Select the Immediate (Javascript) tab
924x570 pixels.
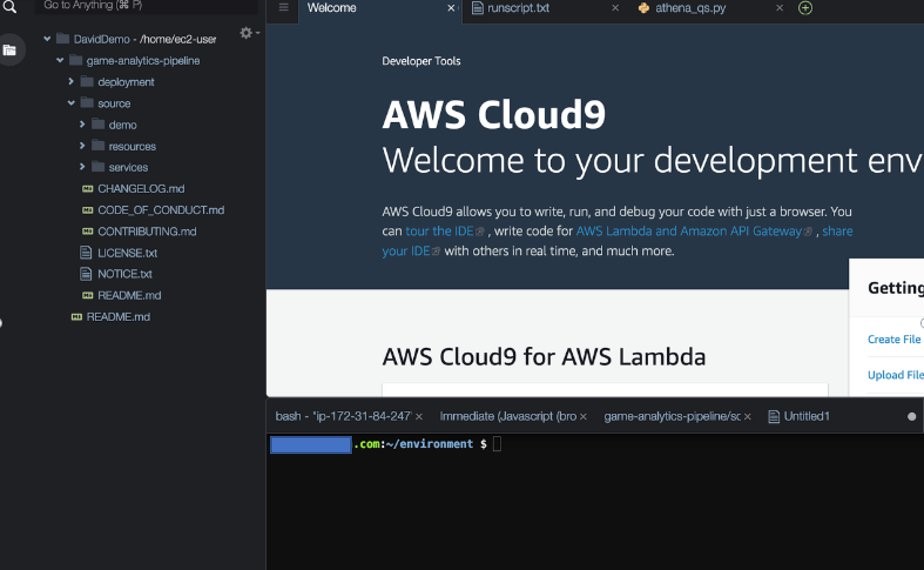[508, 416]
